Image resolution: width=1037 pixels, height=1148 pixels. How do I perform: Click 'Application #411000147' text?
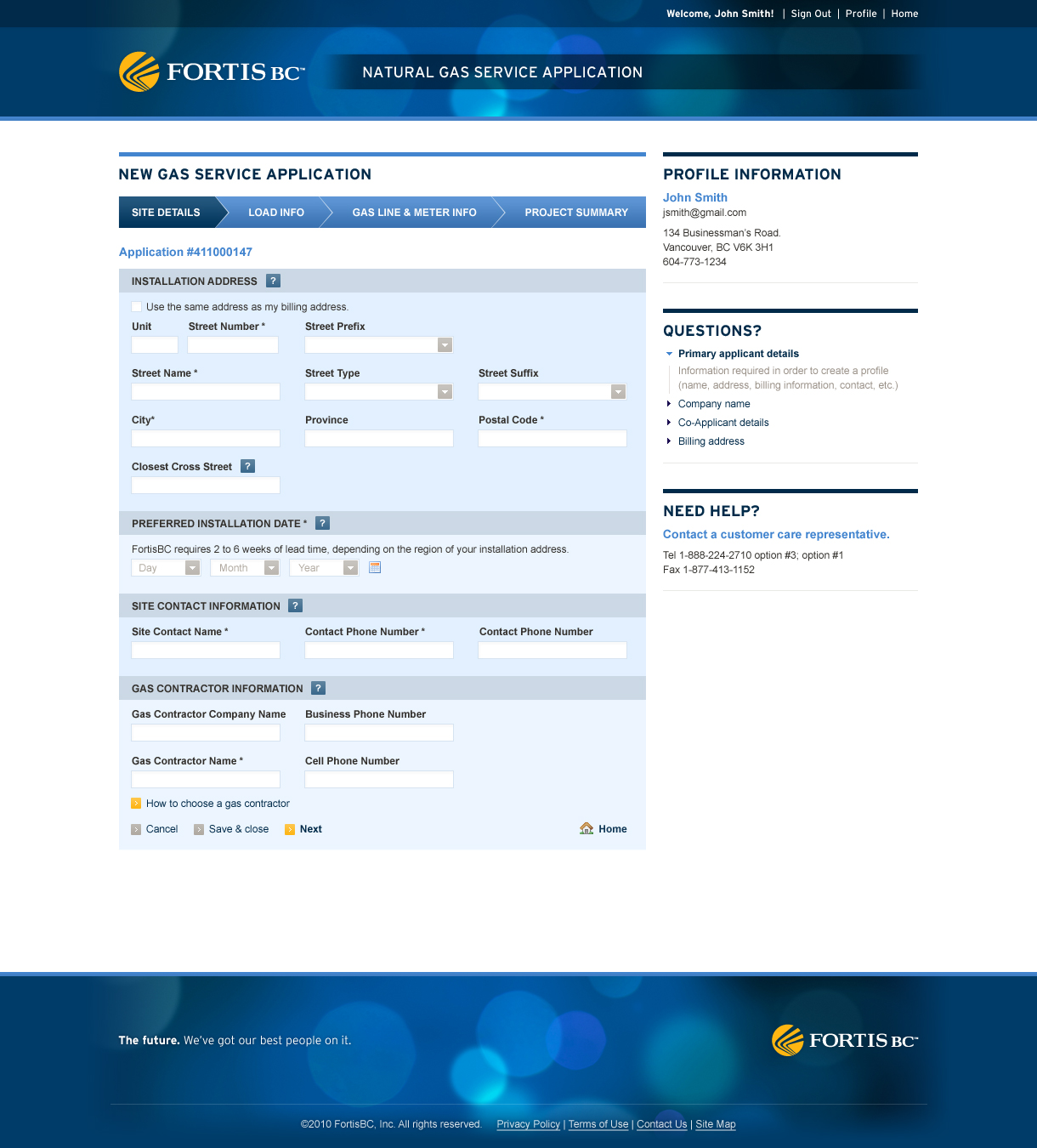tap(185, 252)
